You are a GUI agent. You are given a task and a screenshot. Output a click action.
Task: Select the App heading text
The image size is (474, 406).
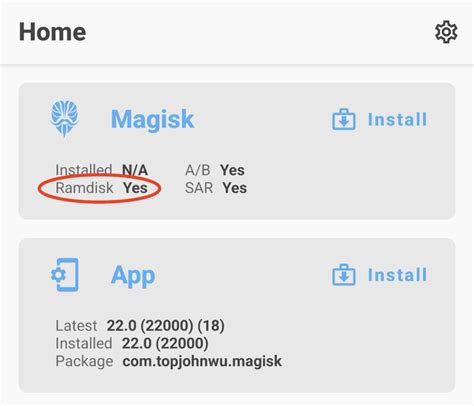[x=133, y=276]
